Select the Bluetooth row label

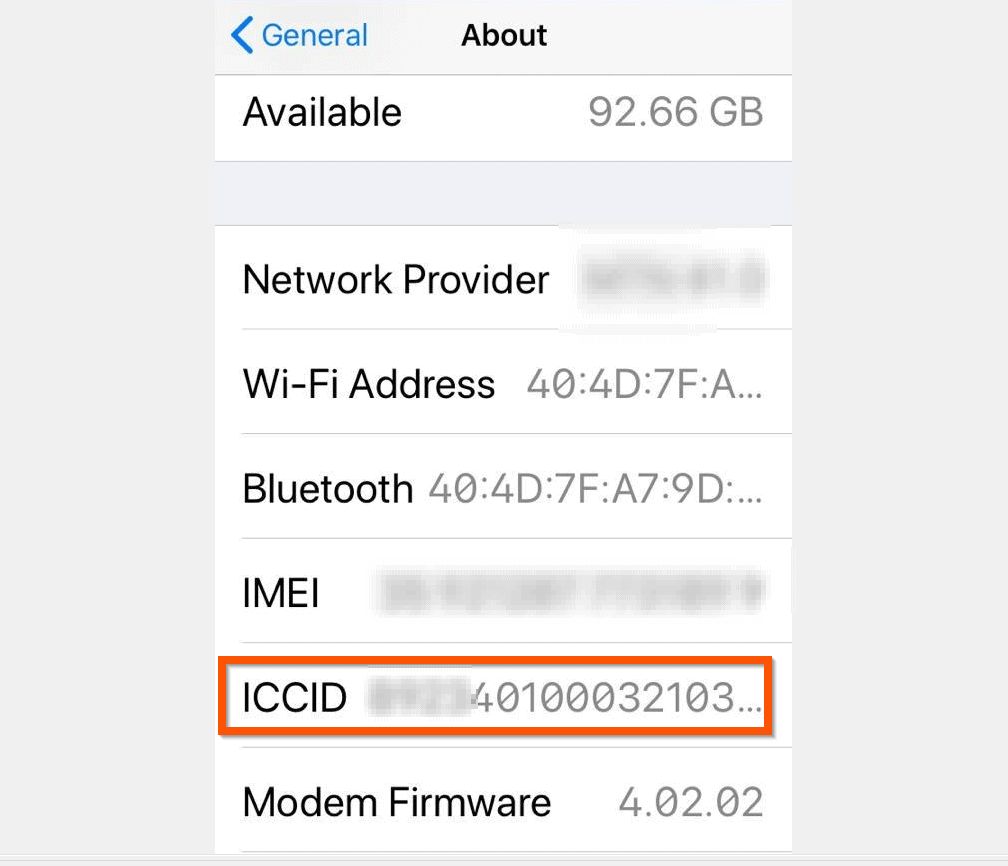click(328, 489)
